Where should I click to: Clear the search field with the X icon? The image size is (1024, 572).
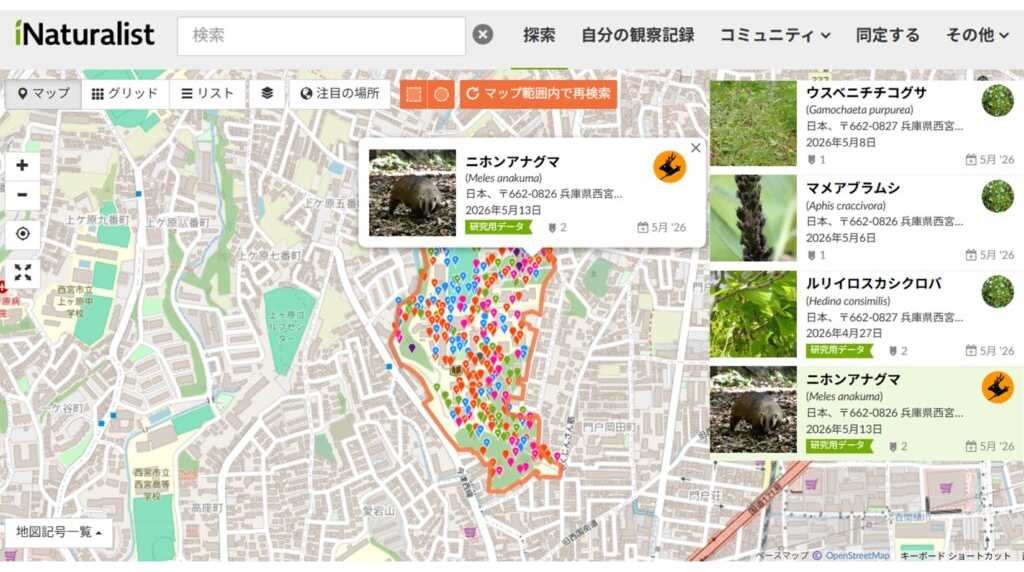483,35
